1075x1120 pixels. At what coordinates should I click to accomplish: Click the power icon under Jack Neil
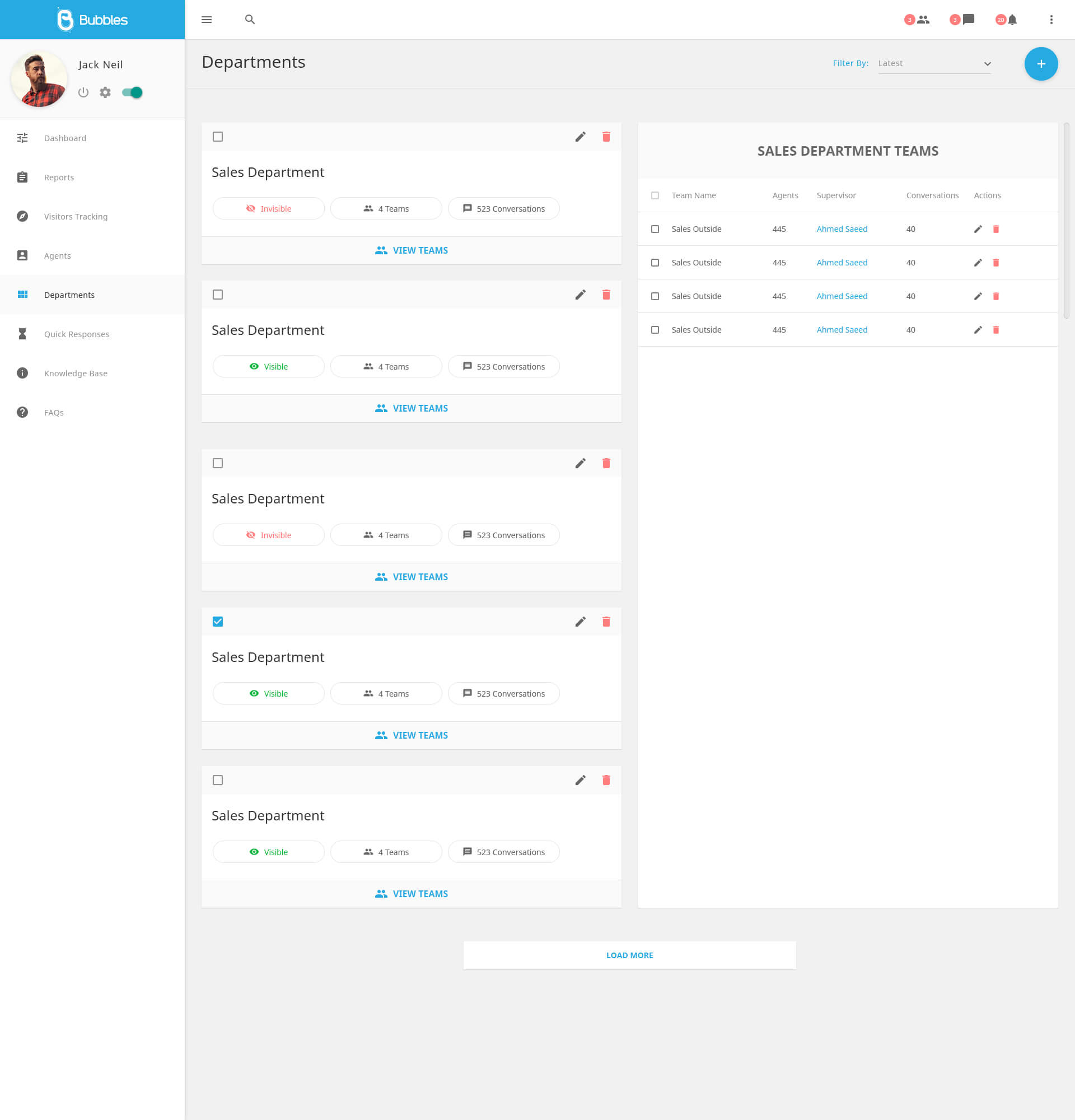pyautogui.click(x=83, y=92)
